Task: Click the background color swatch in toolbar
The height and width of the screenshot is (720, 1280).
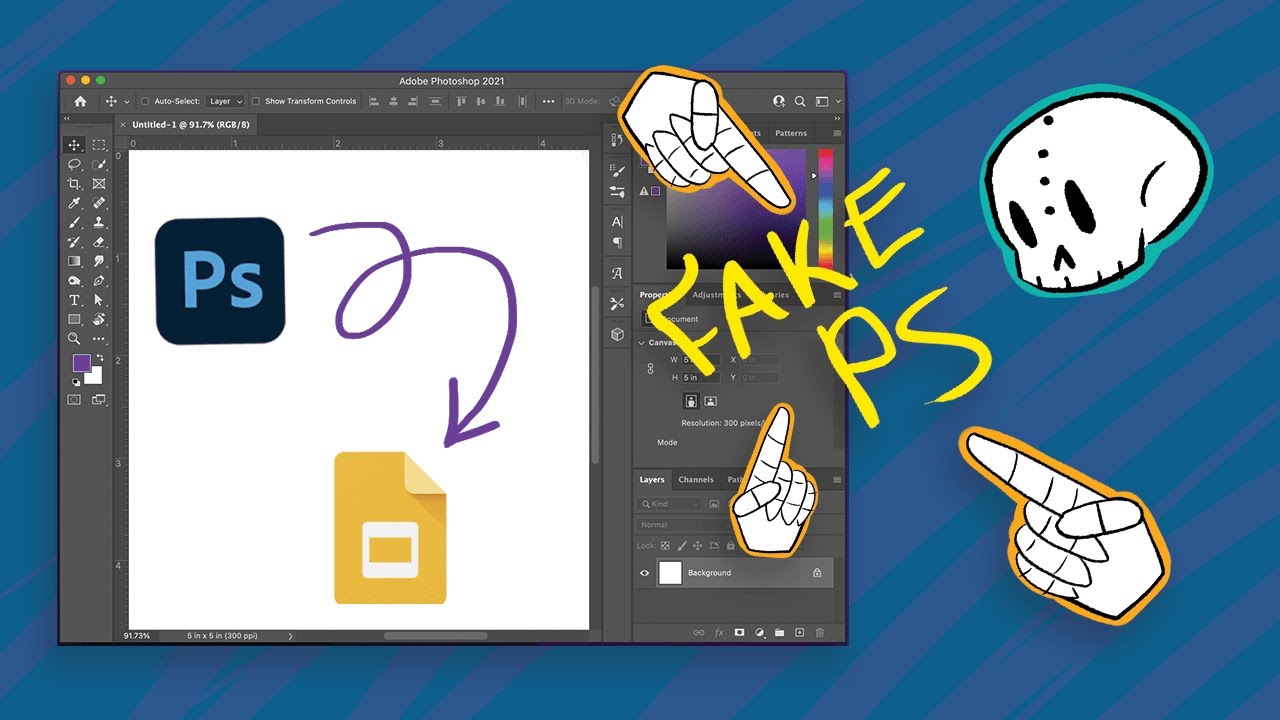Action: pyautogui.click(x=95, y=377)
